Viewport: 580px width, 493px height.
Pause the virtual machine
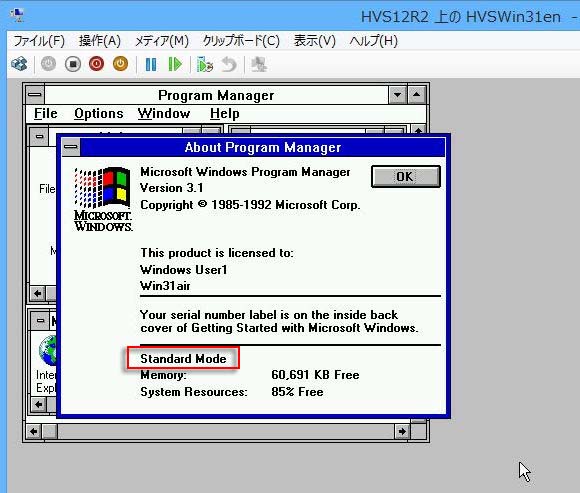coord(151,65)
